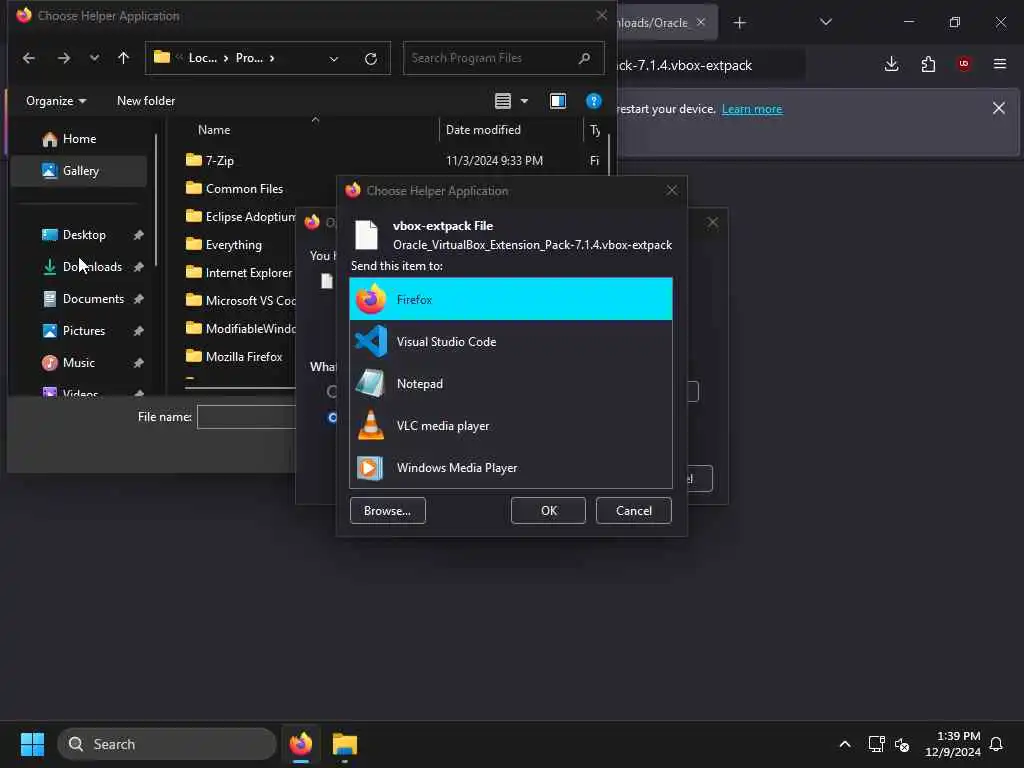The image size is (1024, 768).
Task: Click the 'Loc...' breadcrumb in address bar
Action: coord(202,58)
